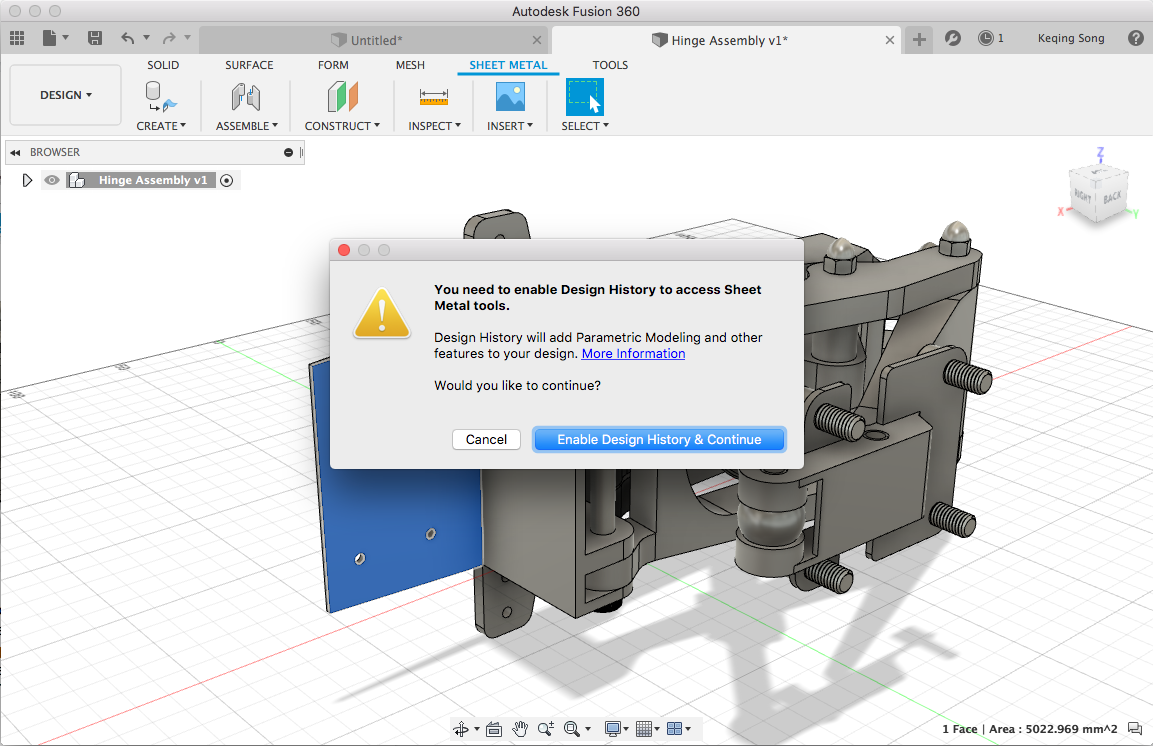Screen dimensions: 1153x746
Task: Open the More Information link
Action: (x=633, y=353)
